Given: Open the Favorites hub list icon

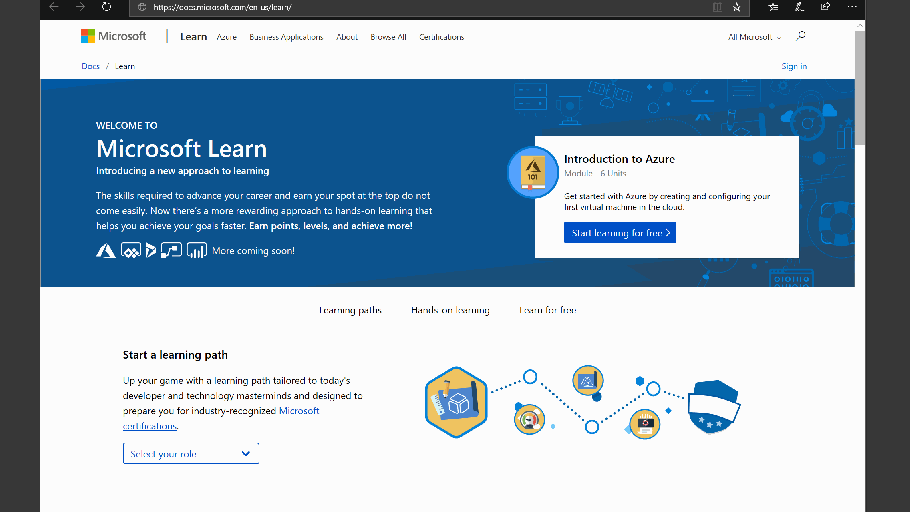Looking at the screenshot, I should (773, 7).
